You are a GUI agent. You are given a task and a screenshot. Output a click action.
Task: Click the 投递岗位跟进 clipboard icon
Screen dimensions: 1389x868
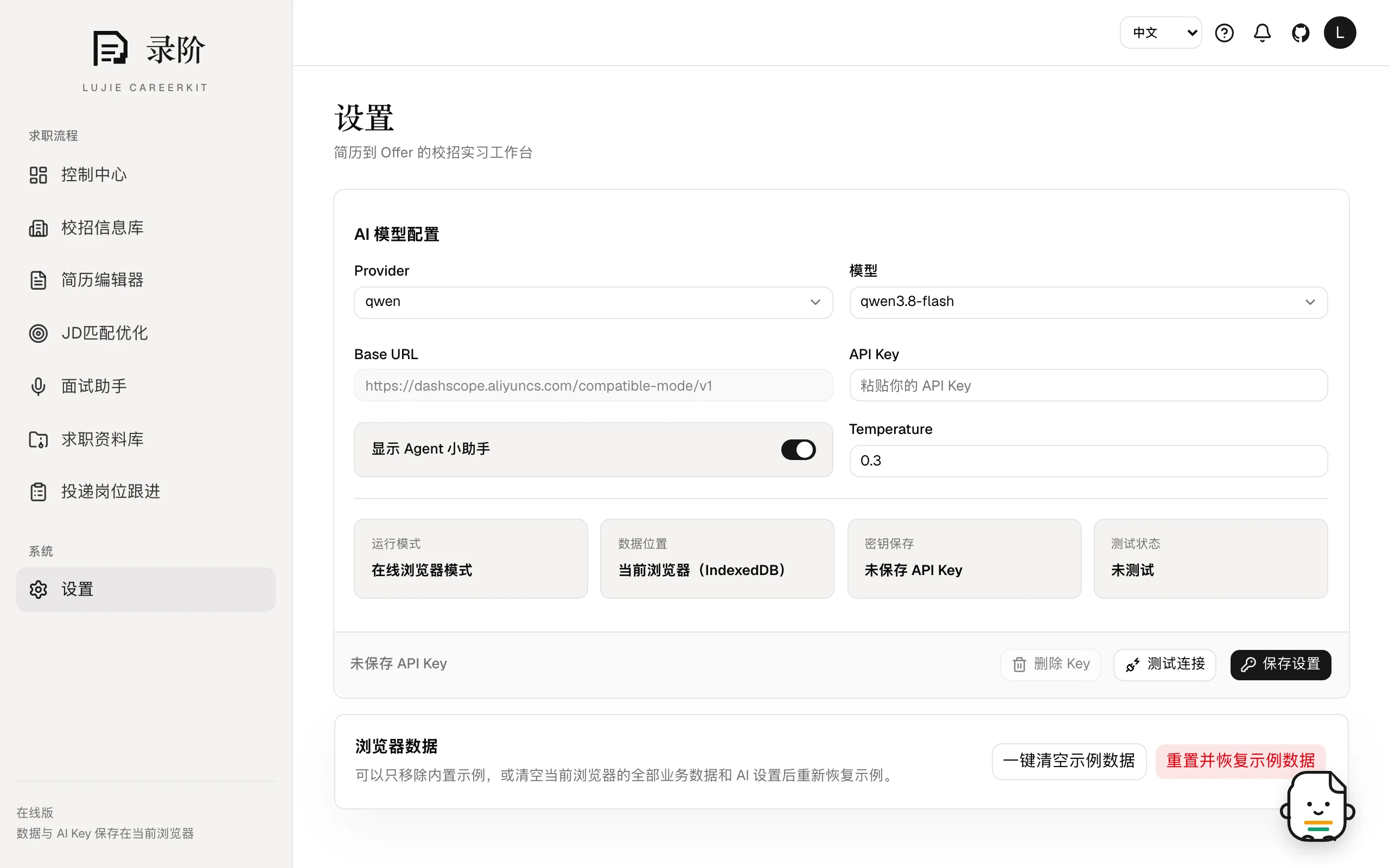coord(39,492)
